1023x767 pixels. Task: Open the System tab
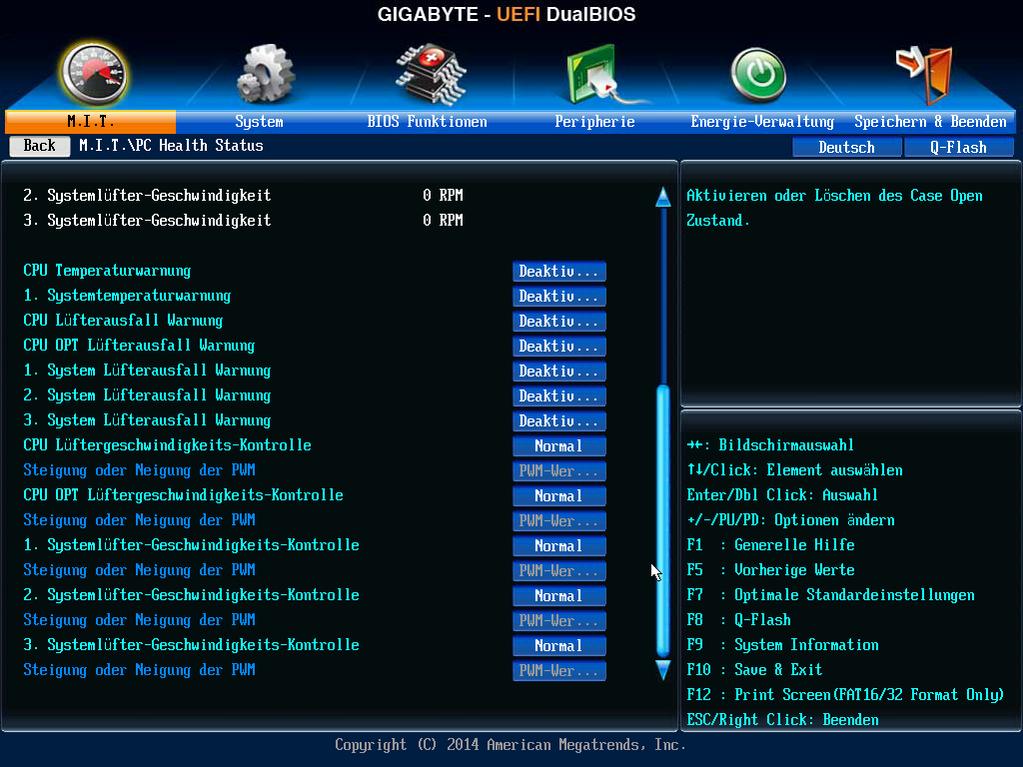pos(259,122)
